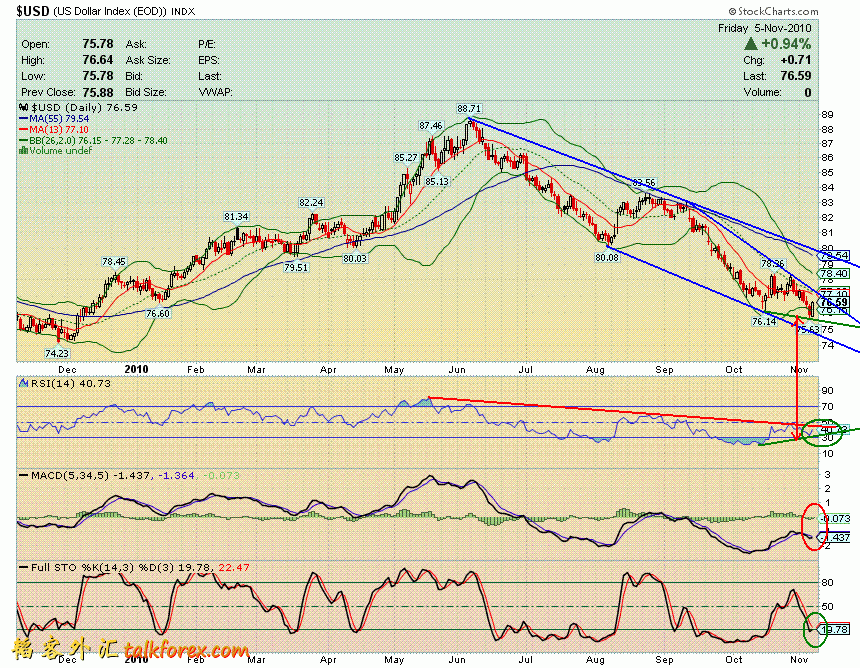Click the P/E label
Image resolution: width=860 pixels, height=668 pixels.
pos(207,44)
